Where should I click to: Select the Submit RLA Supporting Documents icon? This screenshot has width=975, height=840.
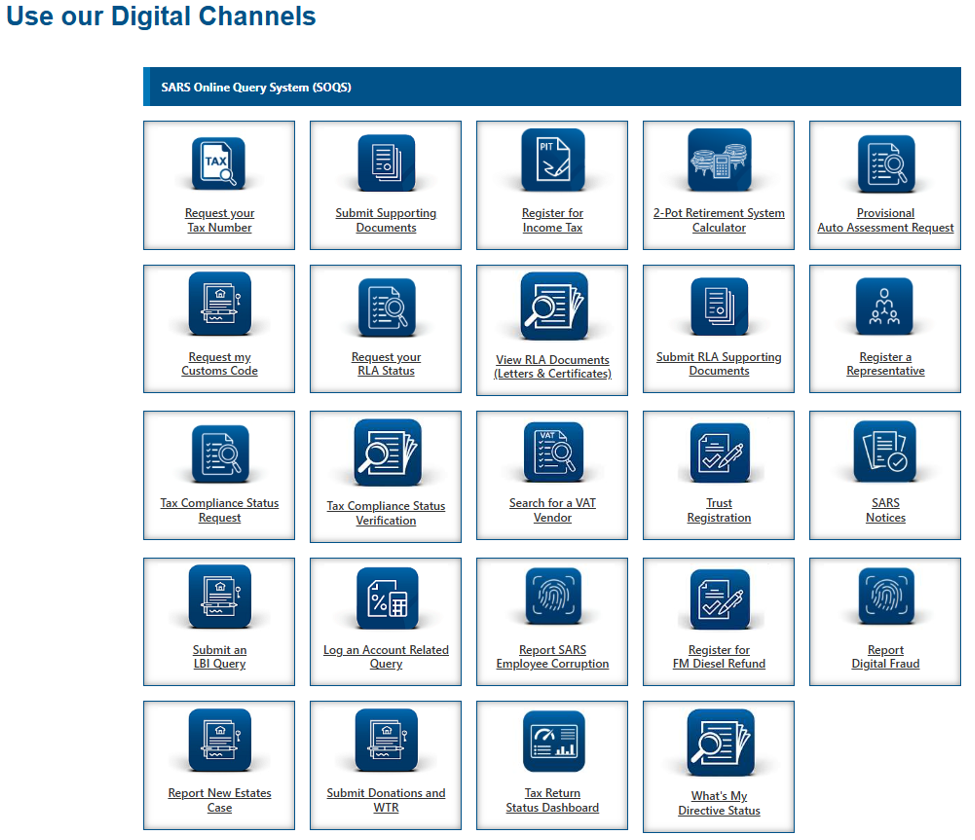(719, 306)
